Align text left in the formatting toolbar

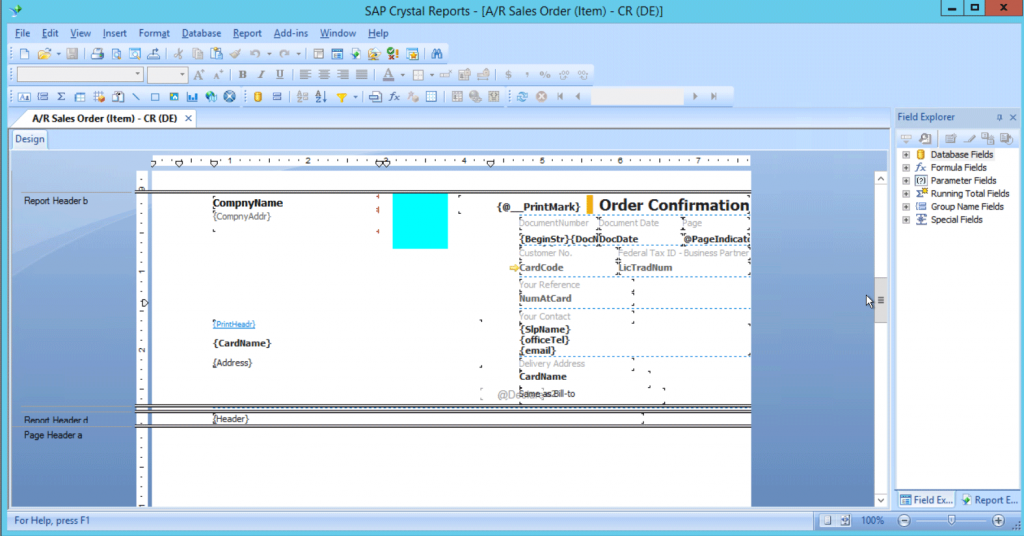point(305,75)
